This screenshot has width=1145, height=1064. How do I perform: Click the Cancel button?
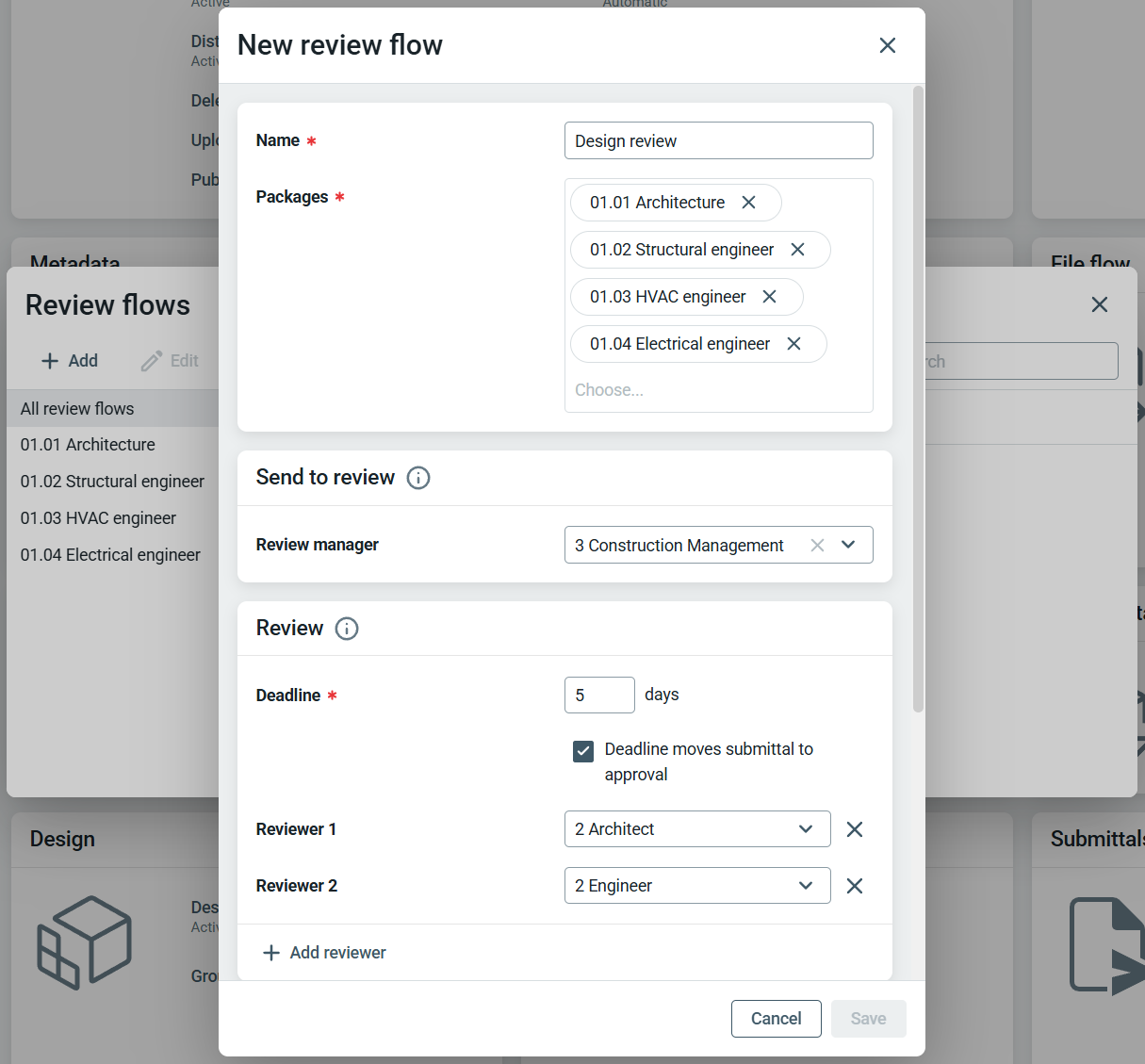point(776,1019)
